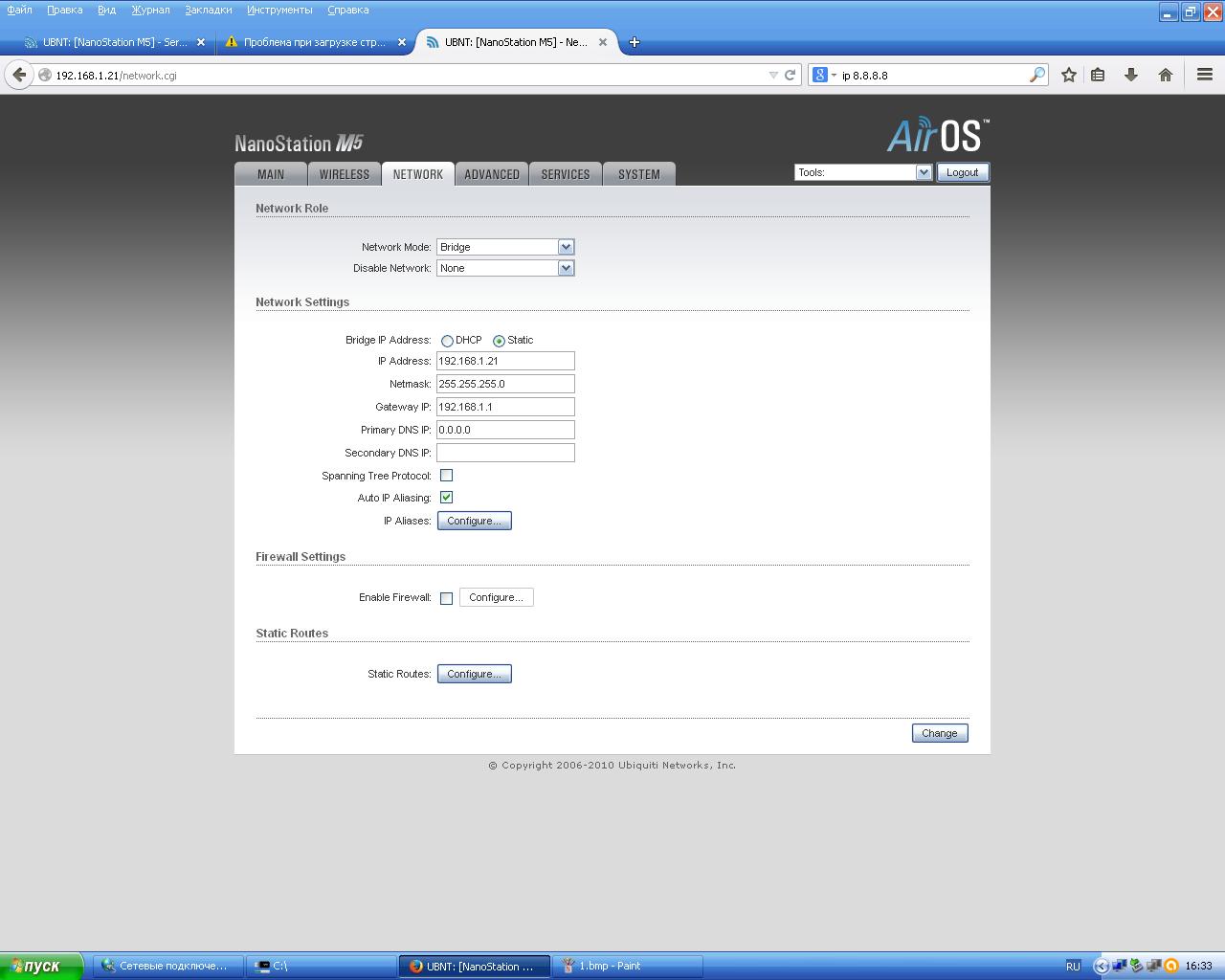Image resolution: width=1225 pixels, height=980 pixels.
Task: Go to the MAIN tab
Action: pyautogui.click(x=271, y=174)
